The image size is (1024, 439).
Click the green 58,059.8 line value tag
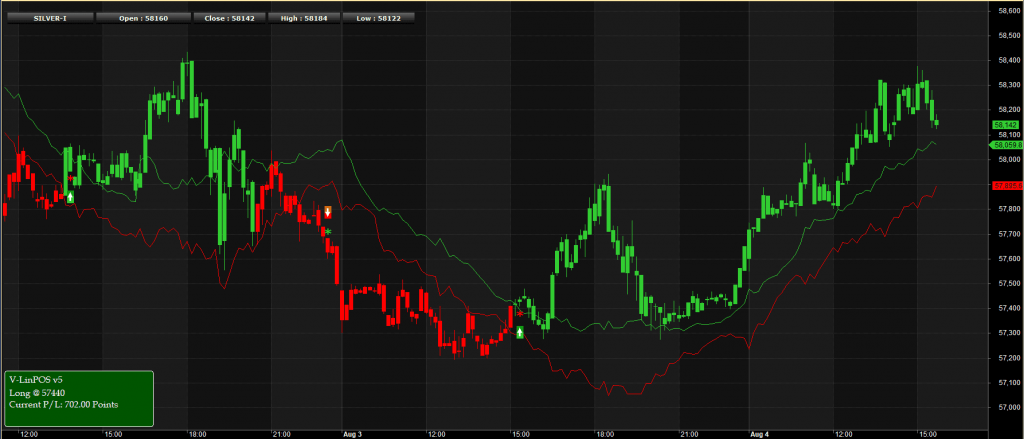1006,145
